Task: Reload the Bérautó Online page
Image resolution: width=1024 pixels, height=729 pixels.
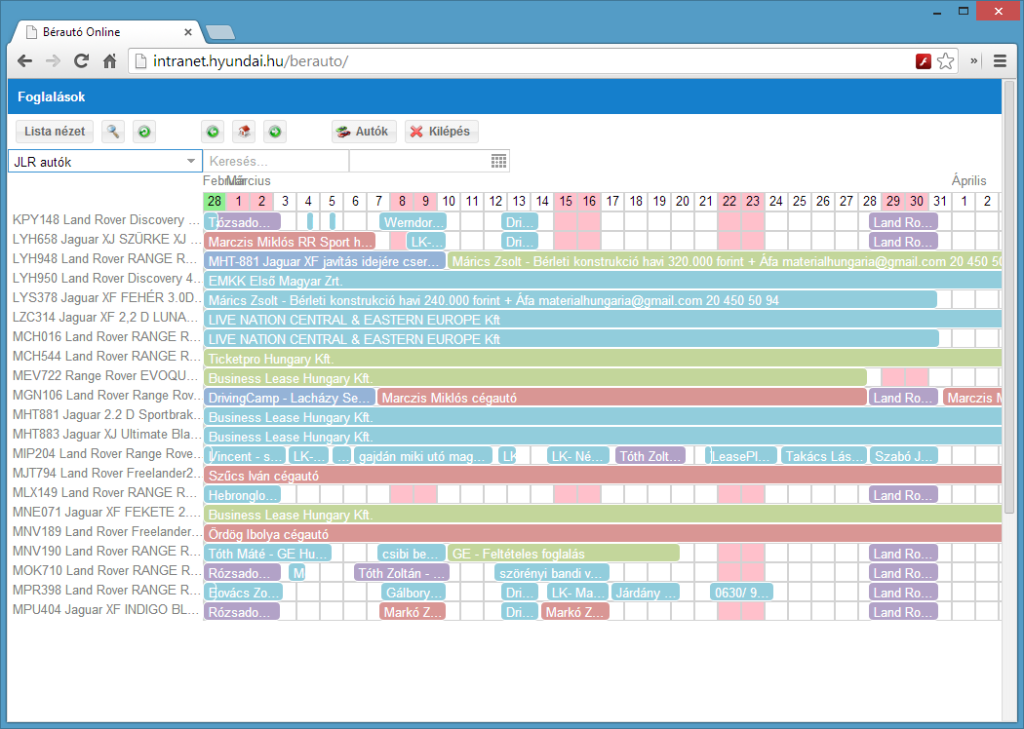Action: 81,61
